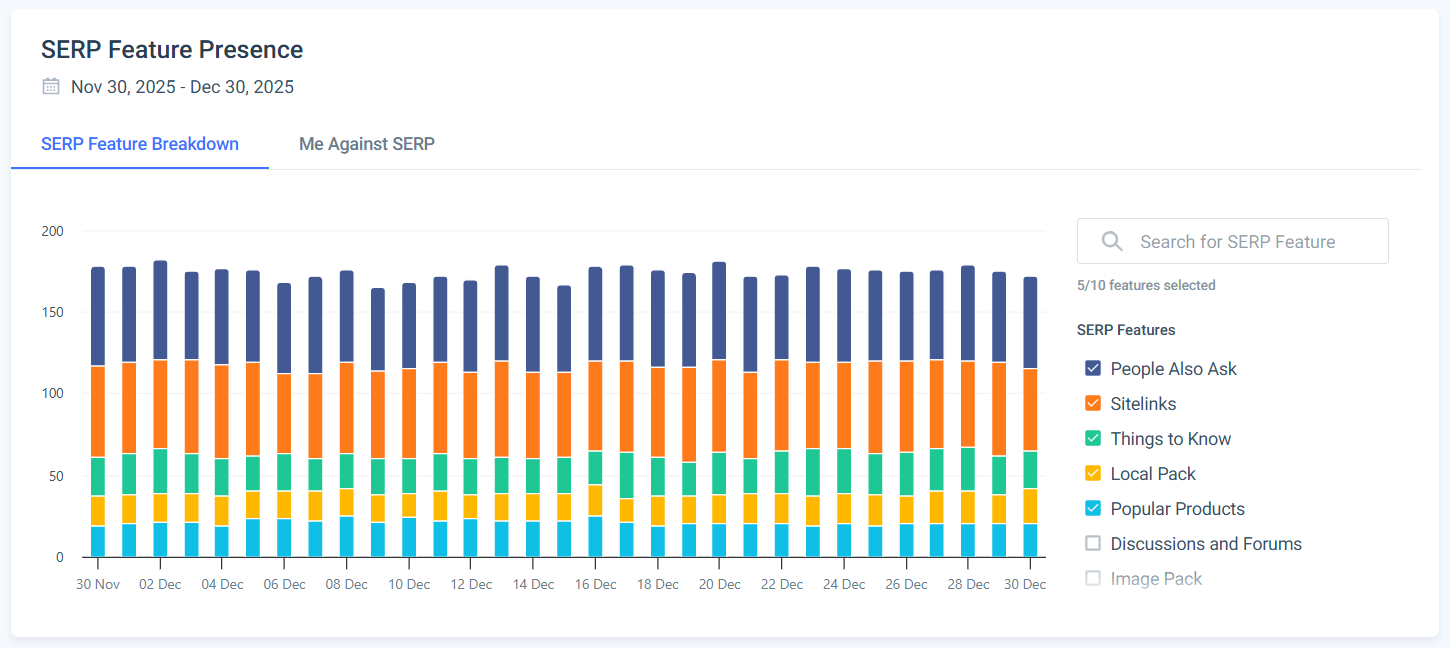Click the checked People Also Ask checkbox icon

click(x=1092, y=368)
